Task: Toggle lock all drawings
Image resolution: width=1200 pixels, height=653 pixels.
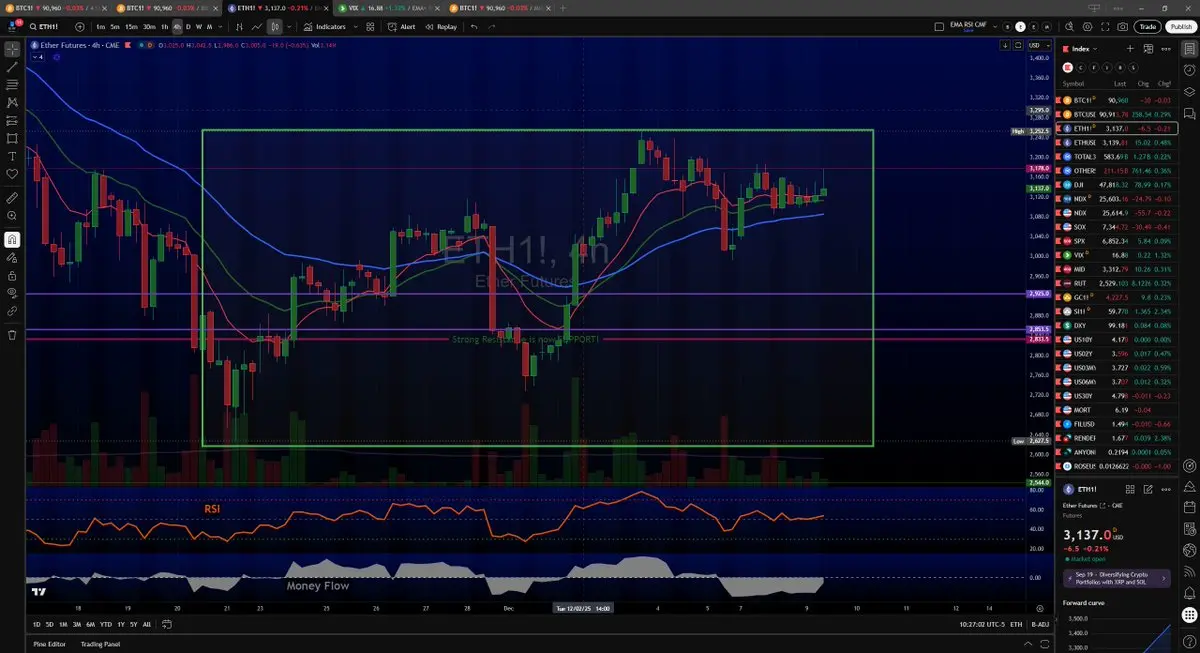Action: 12,275
